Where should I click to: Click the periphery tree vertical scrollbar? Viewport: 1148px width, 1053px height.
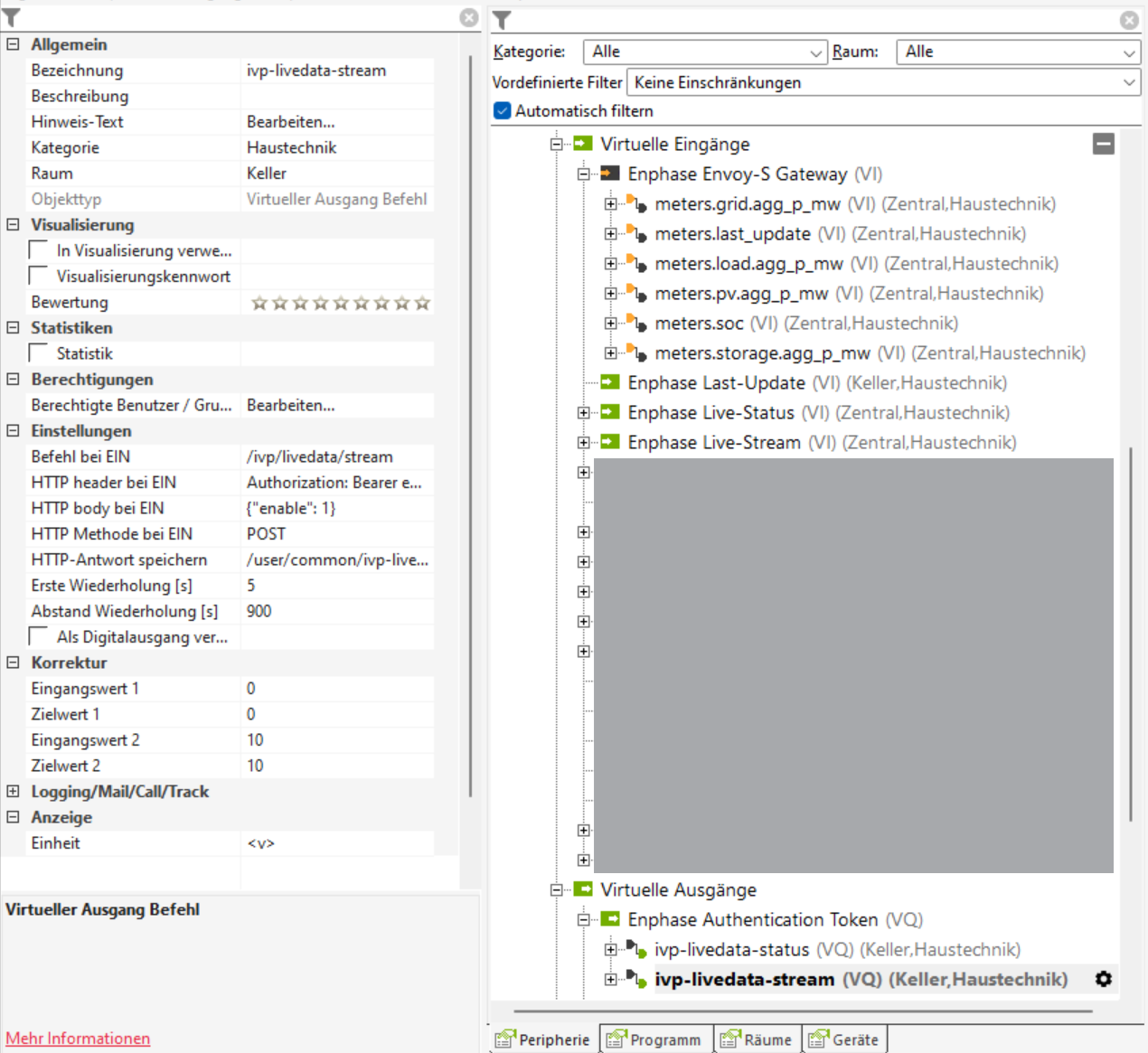click(x=1131, y=633)
